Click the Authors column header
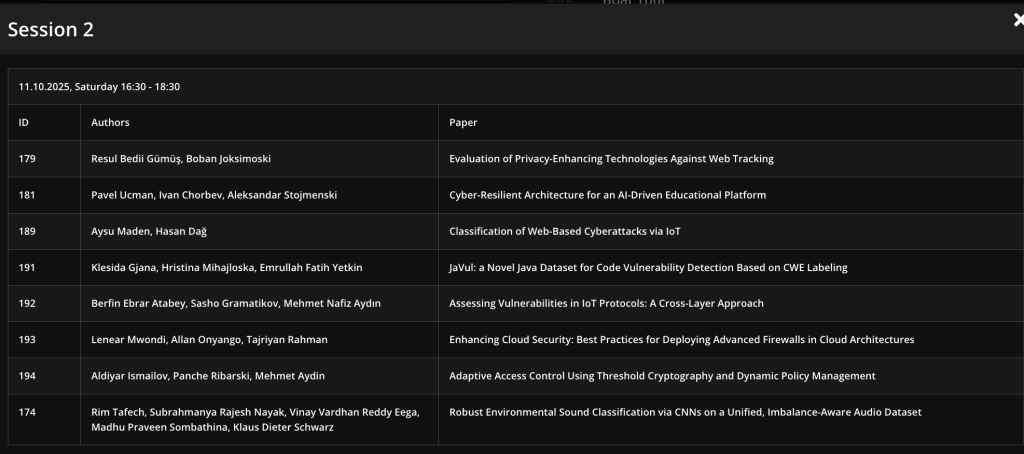The height and width of the screenshot is (454, 1024). pos(110,123)
